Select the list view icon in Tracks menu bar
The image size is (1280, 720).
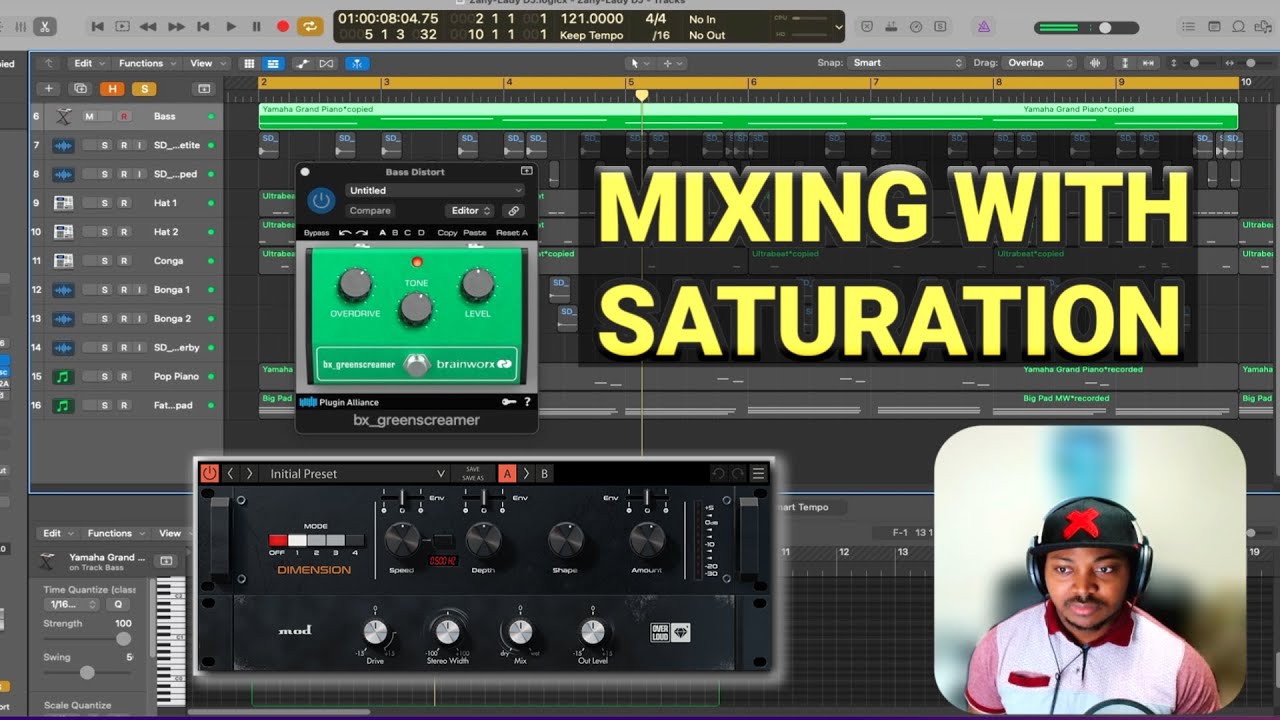(273, 63)
